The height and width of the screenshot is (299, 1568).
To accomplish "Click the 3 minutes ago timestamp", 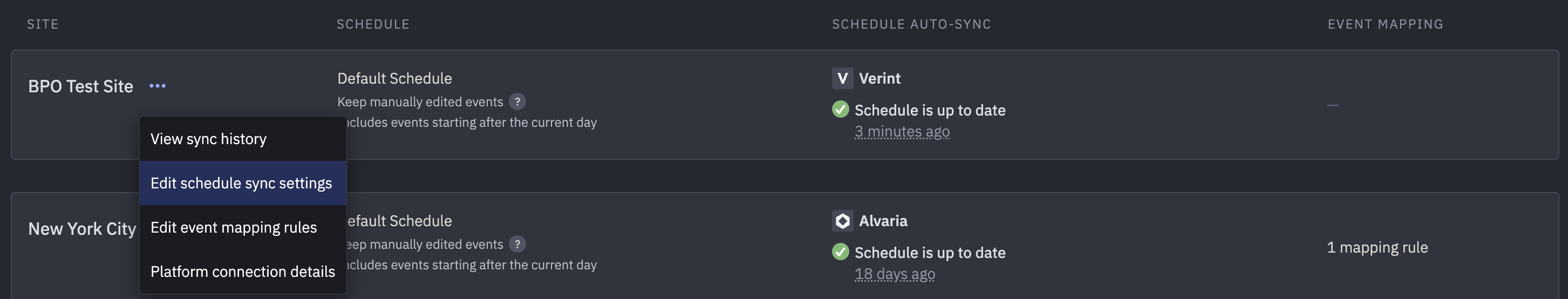I will (x=902, y=132).
